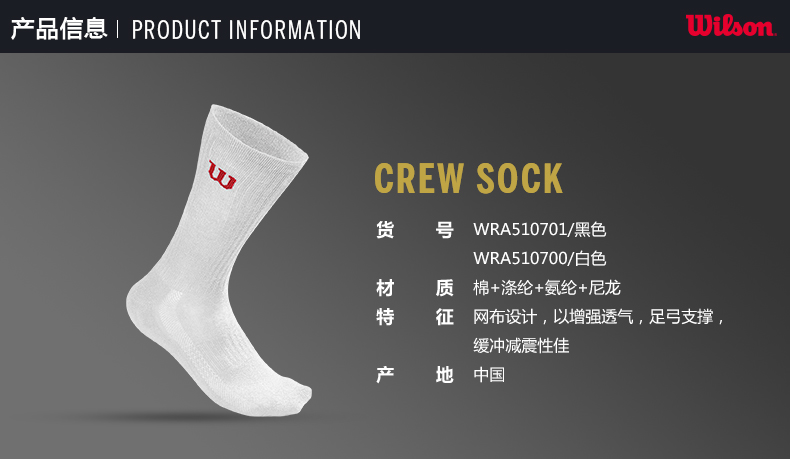Select item number WRA510701/黑色
Image resolution: width=790 pixels, height=459 pixels.
539,230
